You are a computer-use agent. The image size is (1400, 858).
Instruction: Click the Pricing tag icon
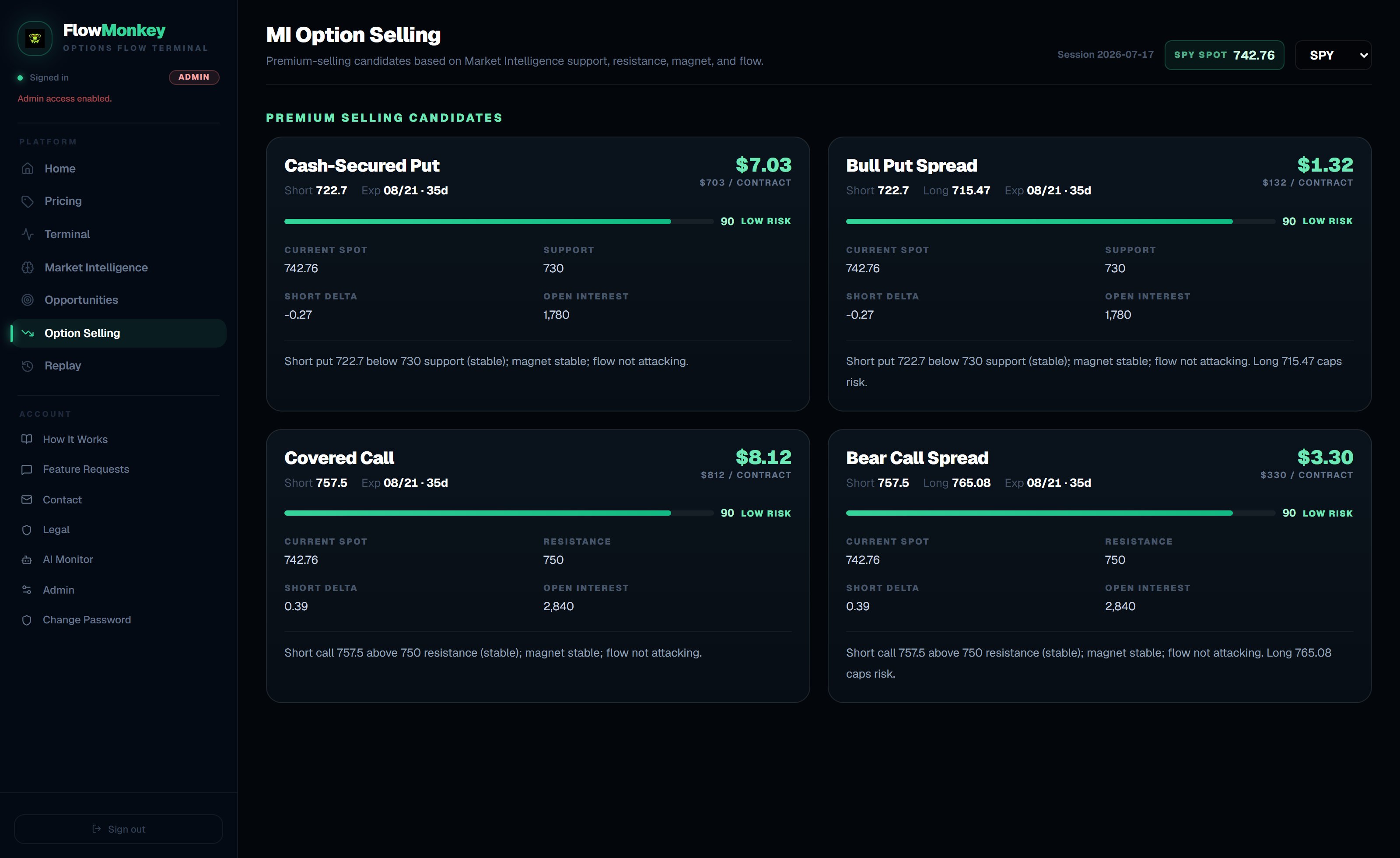(x=27, y=201)
